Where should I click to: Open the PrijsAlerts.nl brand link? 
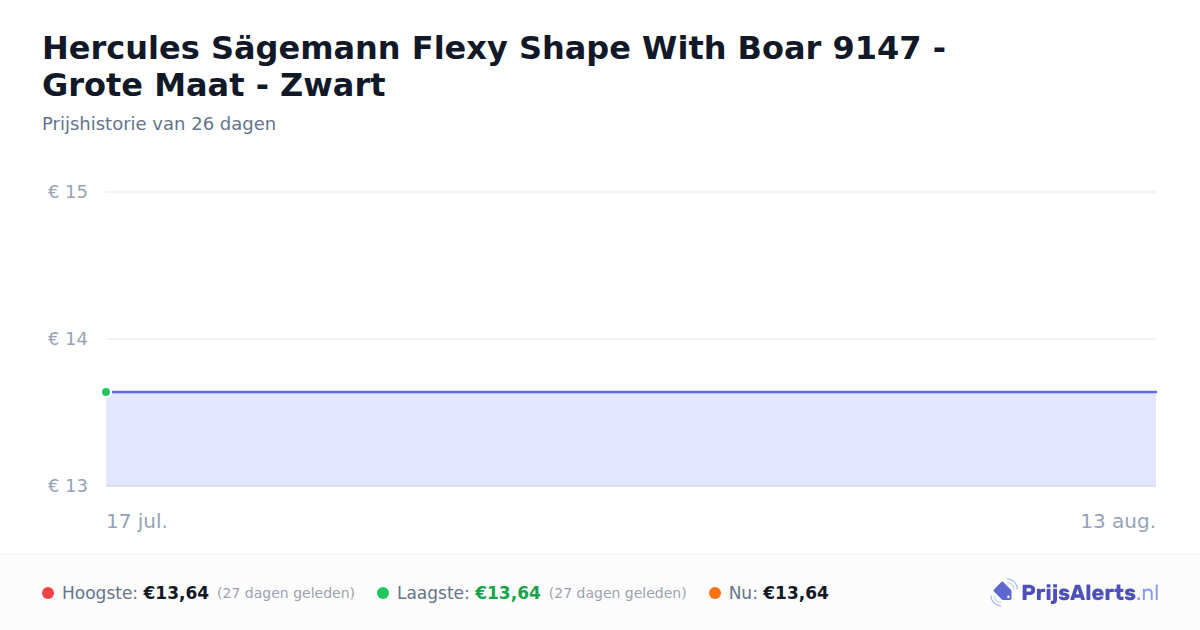[1075, 593]
